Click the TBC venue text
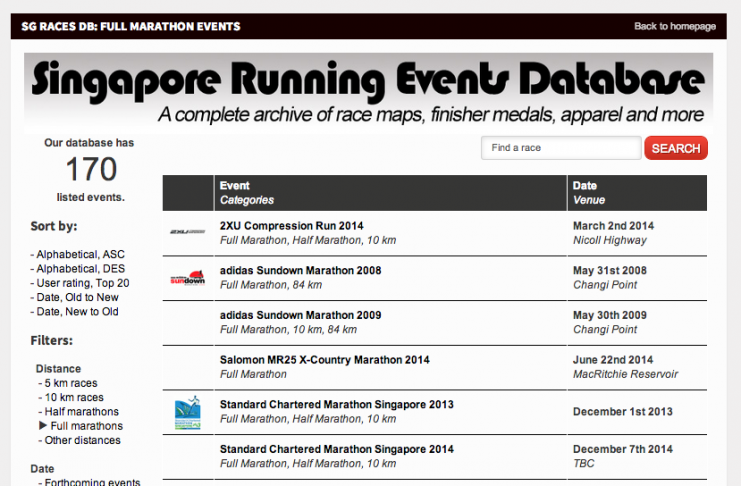 pyautogui.click(x=584, y=463)
